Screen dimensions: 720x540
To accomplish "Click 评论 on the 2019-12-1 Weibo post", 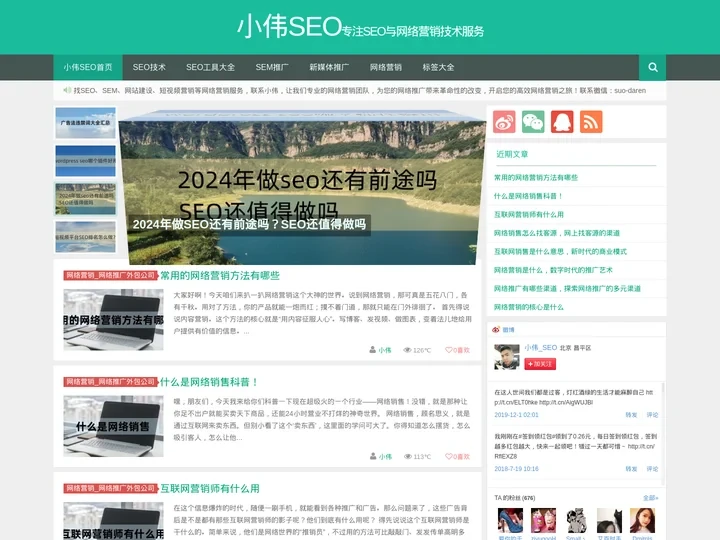I will (652, 415).
